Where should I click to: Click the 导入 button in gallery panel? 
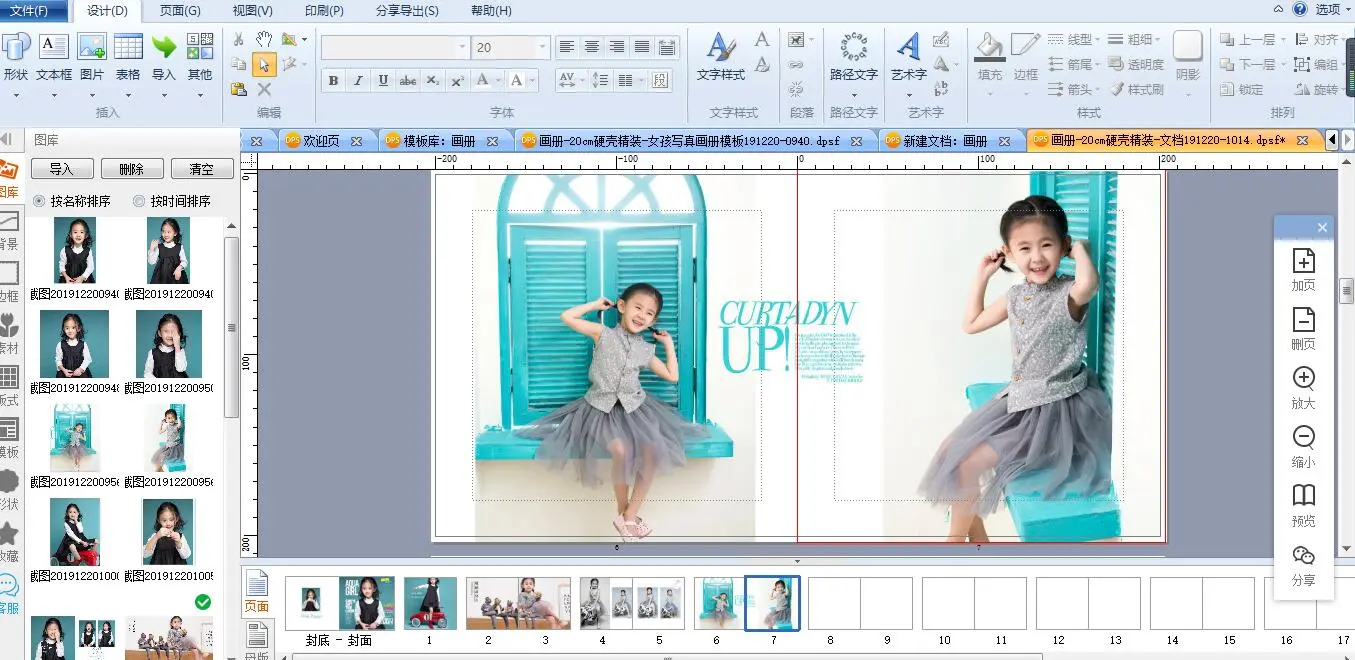[62, 169]
